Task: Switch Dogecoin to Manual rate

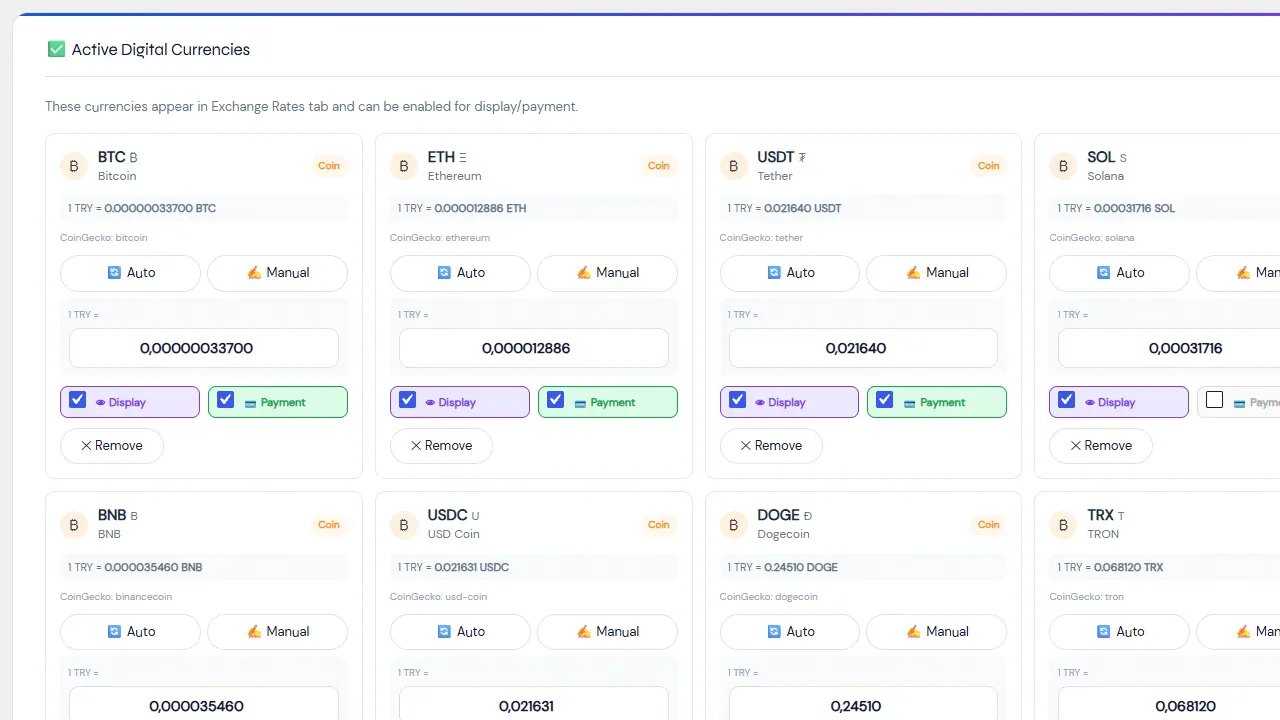Action: 937,632
